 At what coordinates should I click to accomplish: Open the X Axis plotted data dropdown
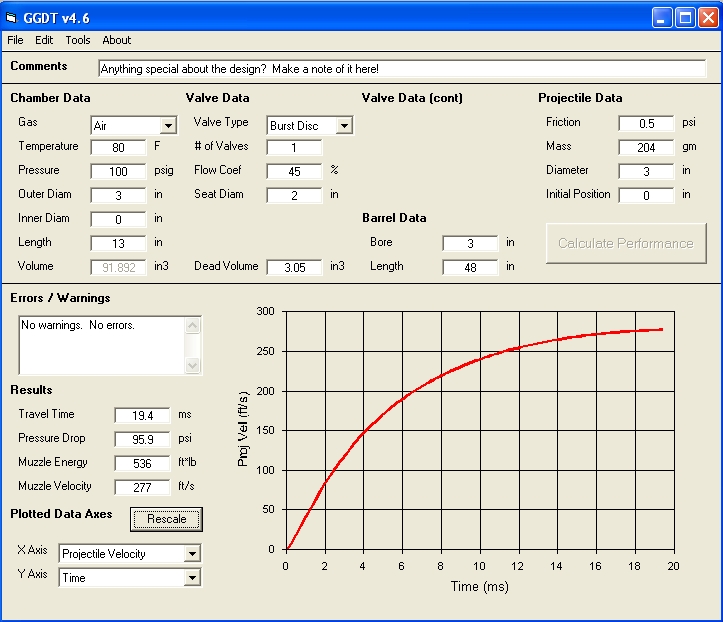[x=192, y=554]
